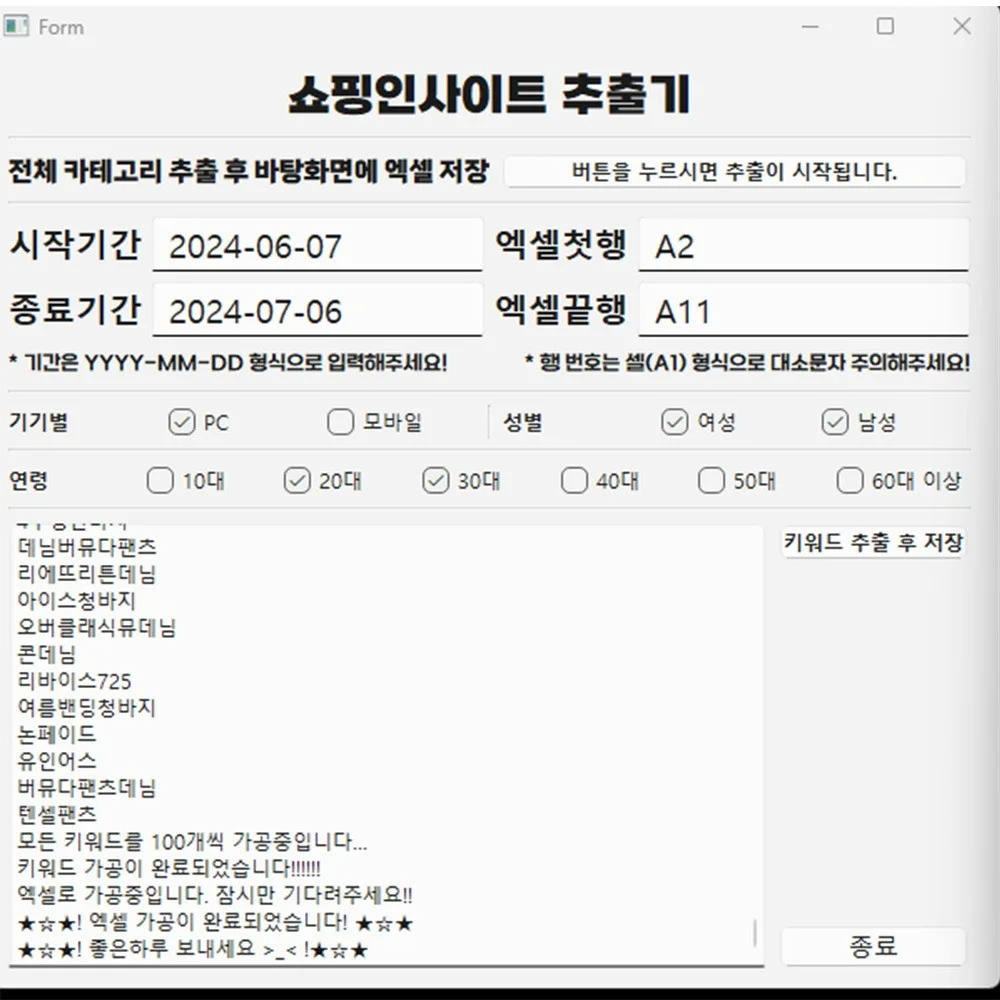Click the 유인어스 log line
Screen dimensions: 1000x1000
point(57,761)
